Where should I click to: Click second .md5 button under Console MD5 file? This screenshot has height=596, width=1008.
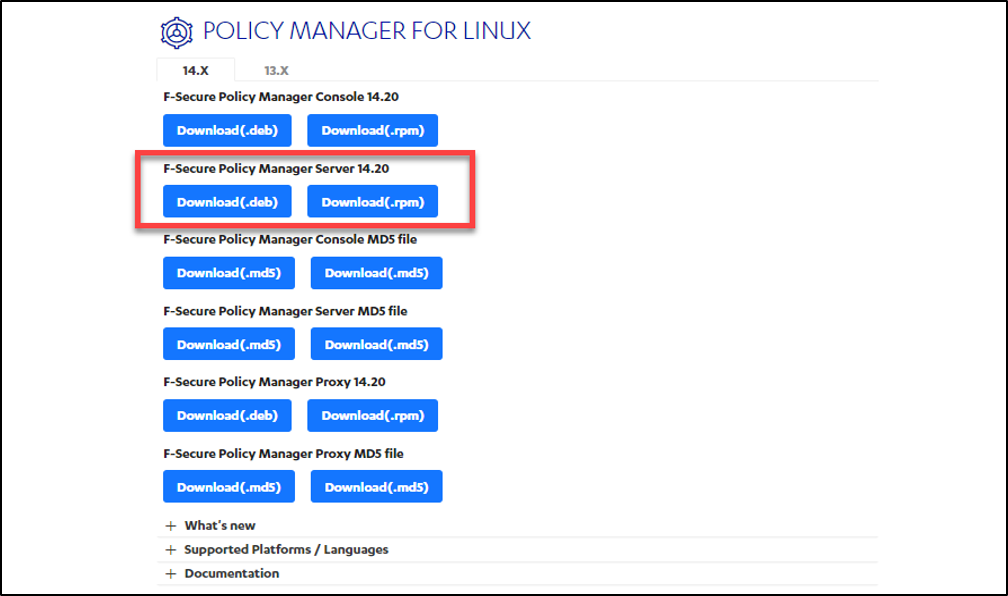[x=376, y=273]
